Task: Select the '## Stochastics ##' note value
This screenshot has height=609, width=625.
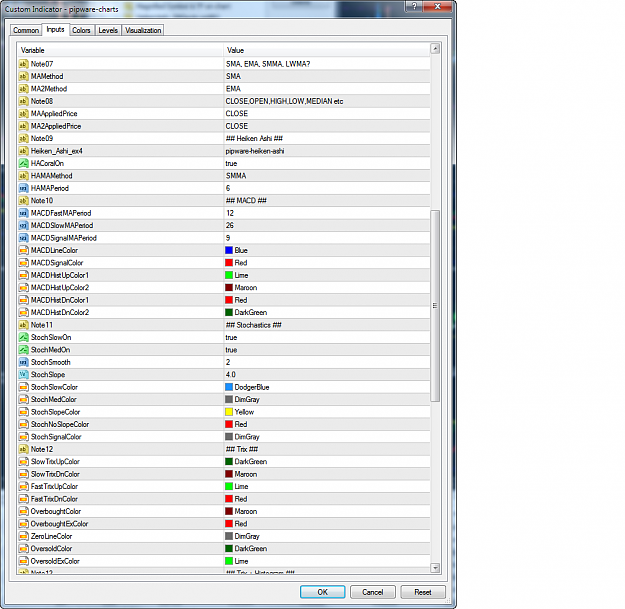Action: click(254, 325)
